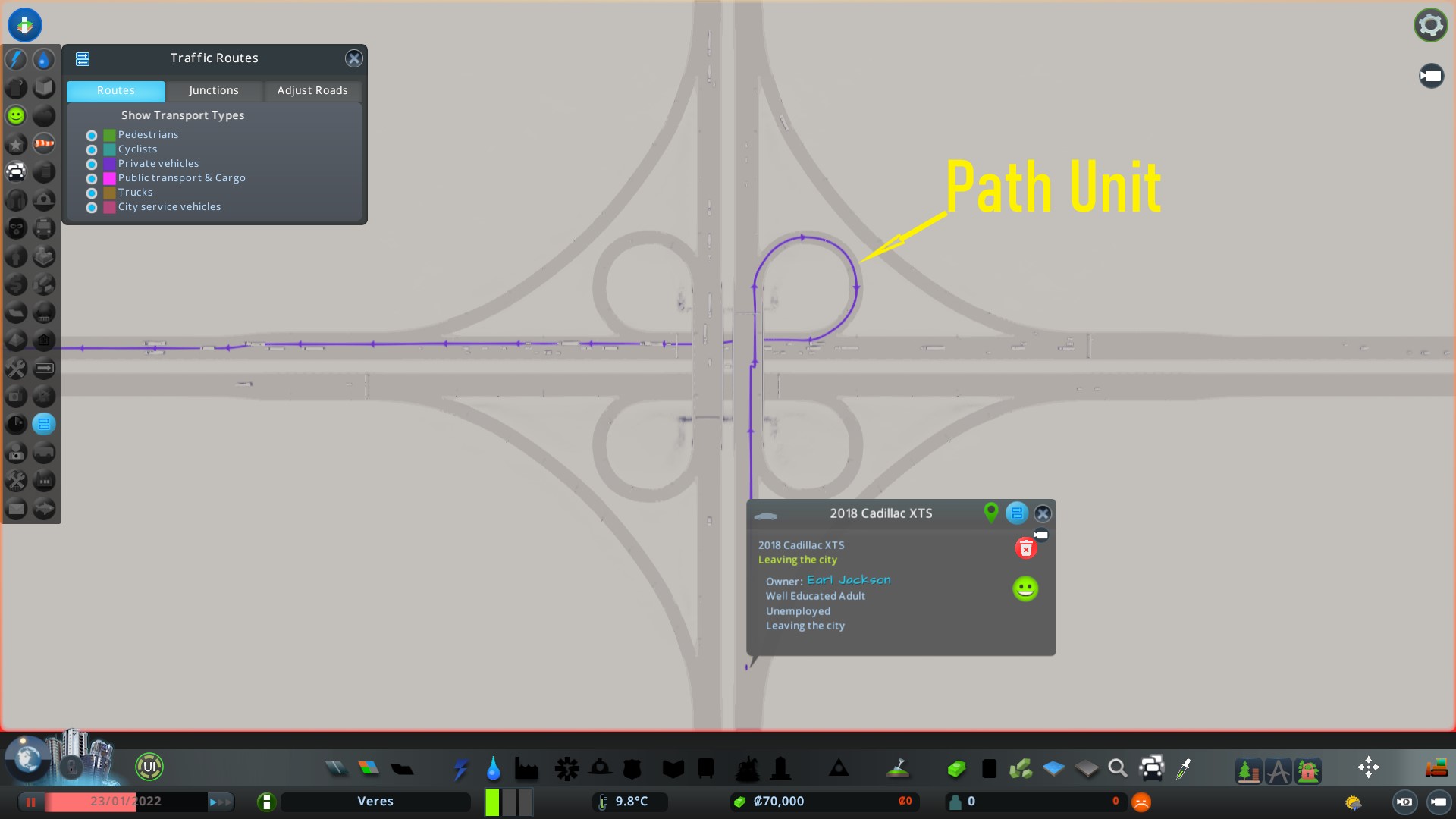
Task: Toggle Private vehicles route visibility
Action: point(92,165)
